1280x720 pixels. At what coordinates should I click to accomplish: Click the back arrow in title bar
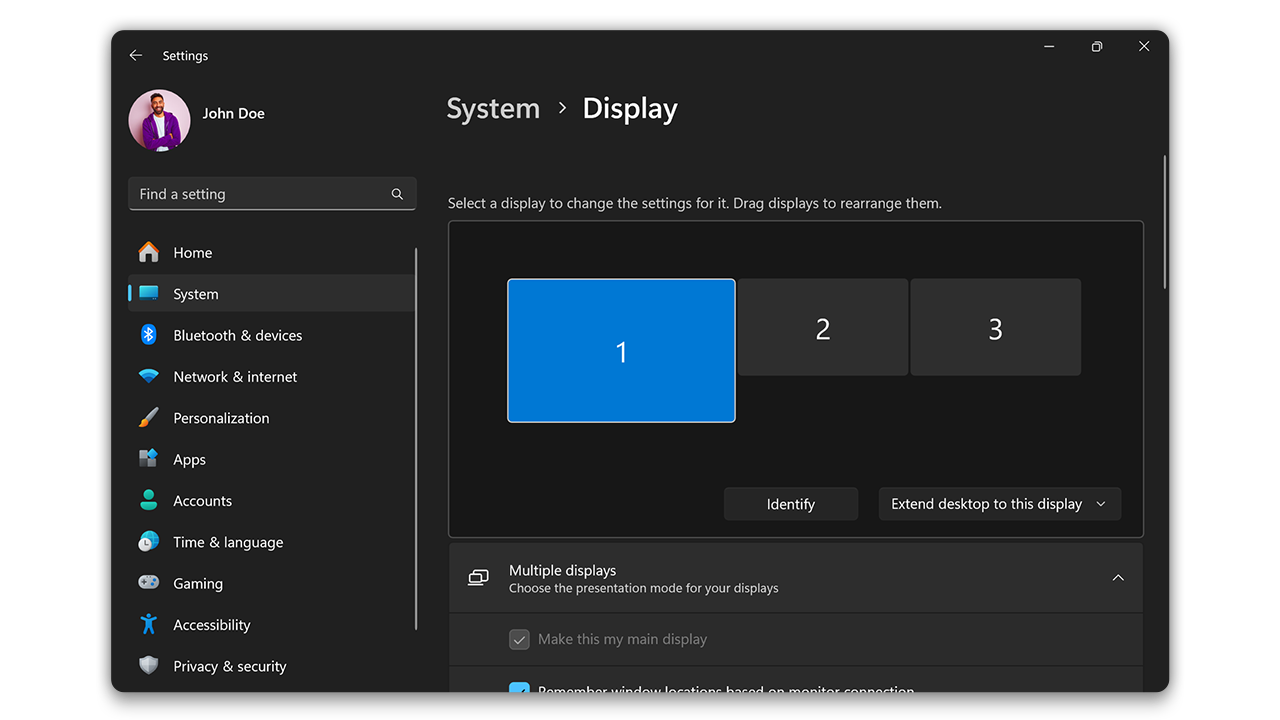click(x=136, y=56)
